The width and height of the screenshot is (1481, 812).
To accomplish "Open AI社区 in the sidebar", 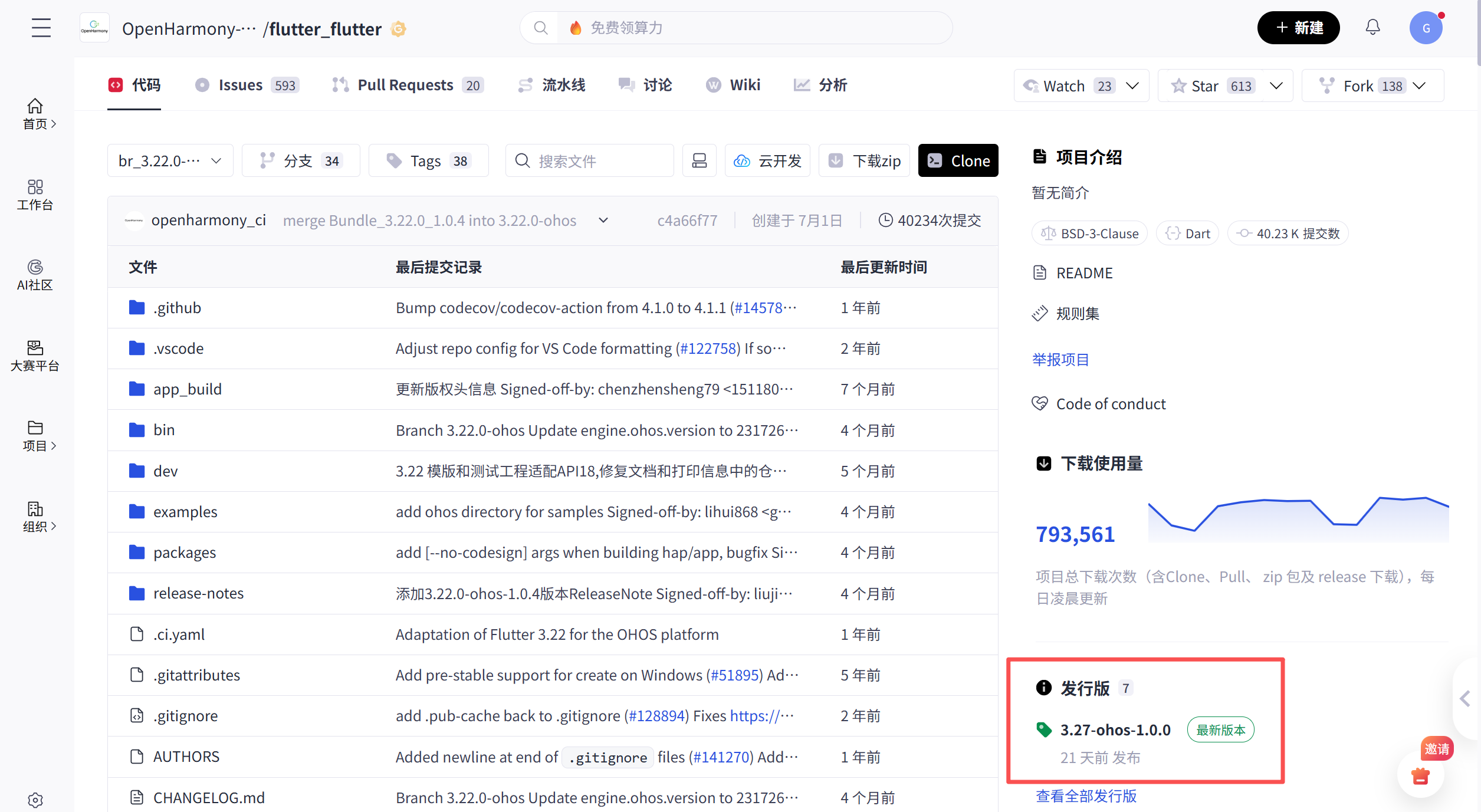I will point(35,275).
